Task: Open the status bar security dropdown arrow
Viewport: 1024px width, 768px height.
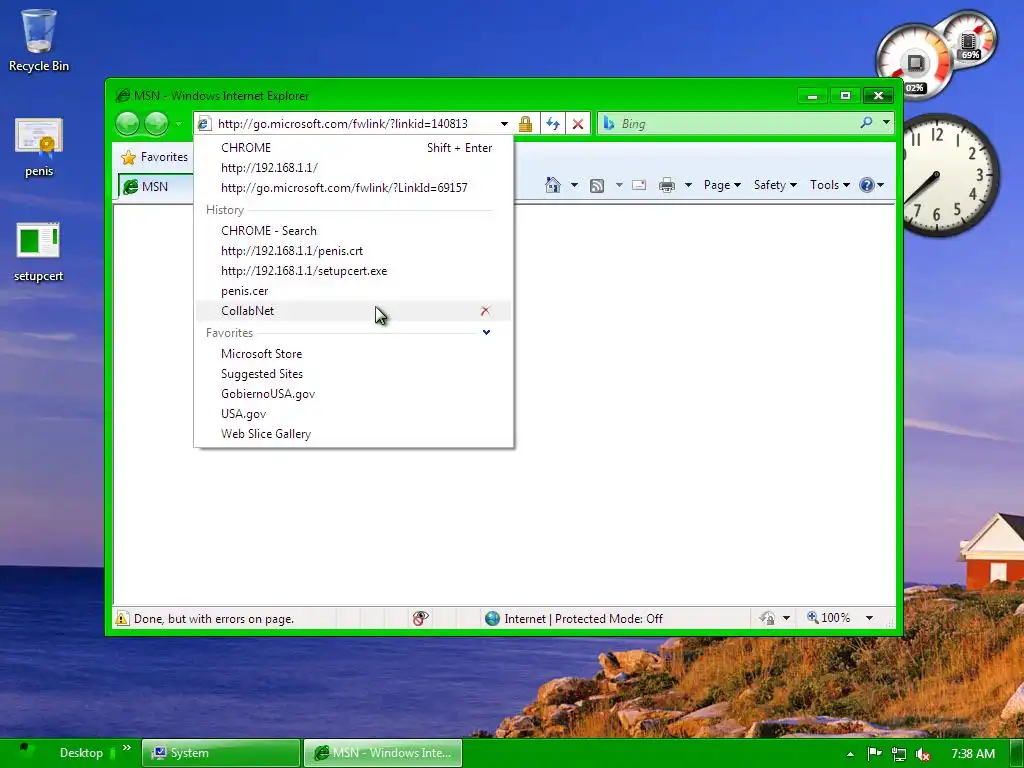Action: [x=786, y=618]
